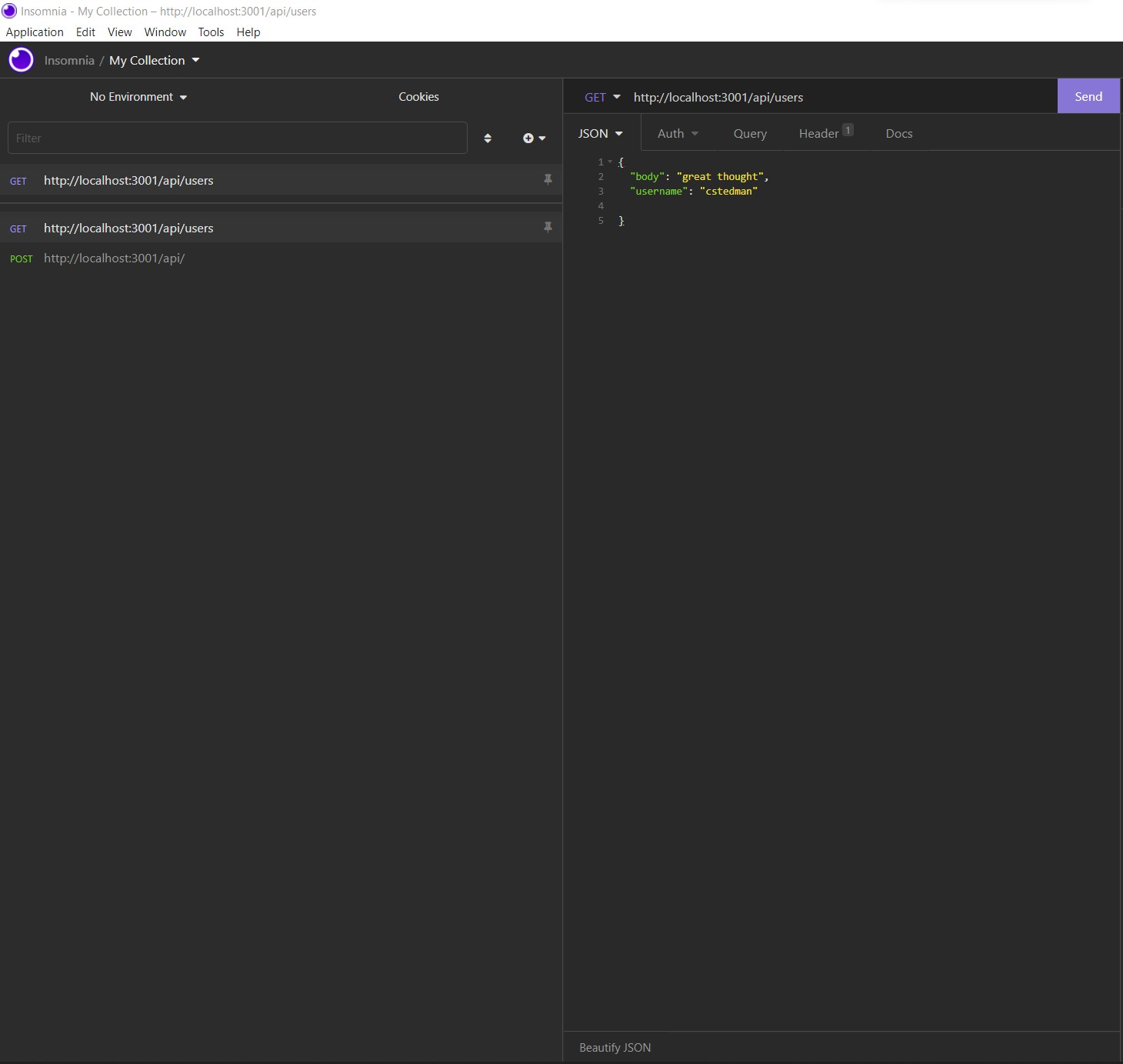This screenshot has height=1064, width=1123.
Task: Click the plus icon to create a request
Action: click(x=530, y=138)
